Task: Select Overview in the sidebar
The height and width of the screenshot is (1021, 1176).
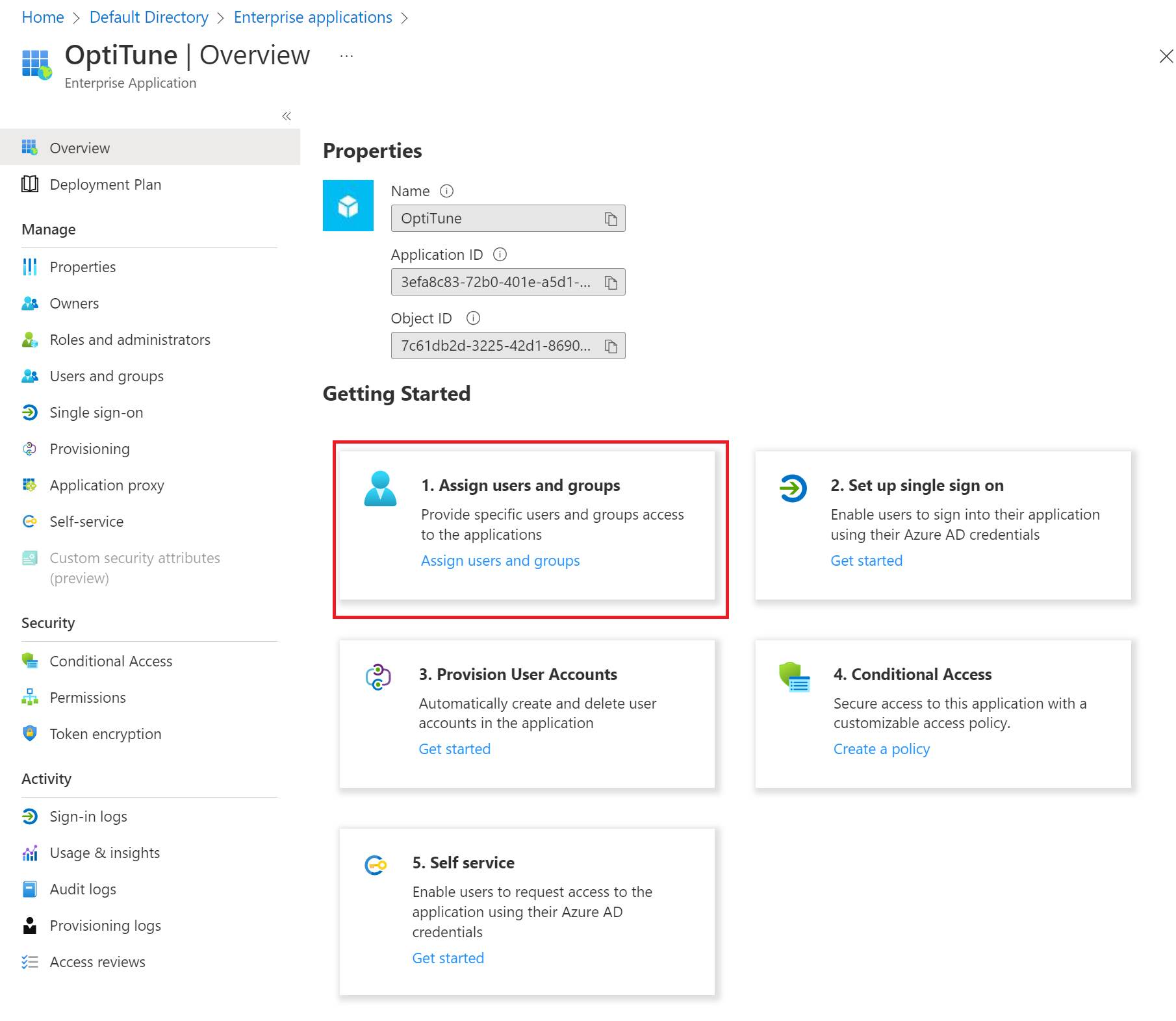Action: click(150, 148)
